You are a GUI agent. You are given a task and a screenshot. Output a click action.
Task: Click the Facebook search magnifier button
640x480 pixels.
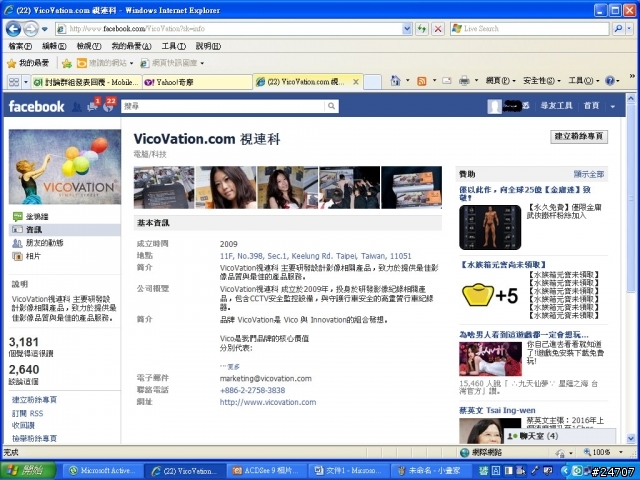331,106
